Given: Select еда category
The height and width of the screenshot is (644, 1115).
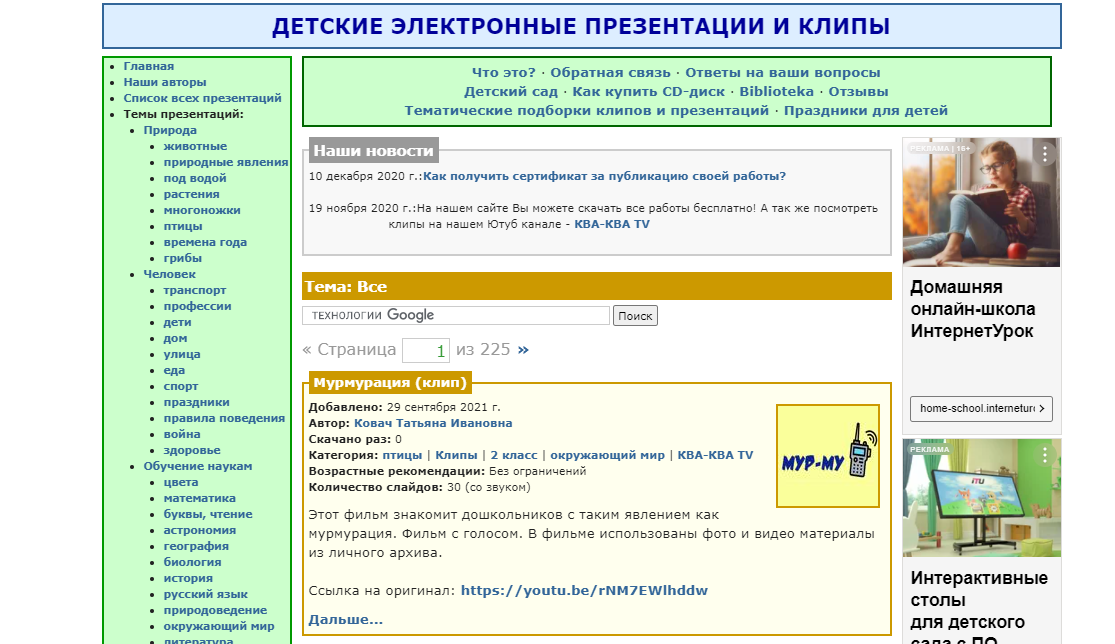Looking at the screenshot, I should pos(174,370).
